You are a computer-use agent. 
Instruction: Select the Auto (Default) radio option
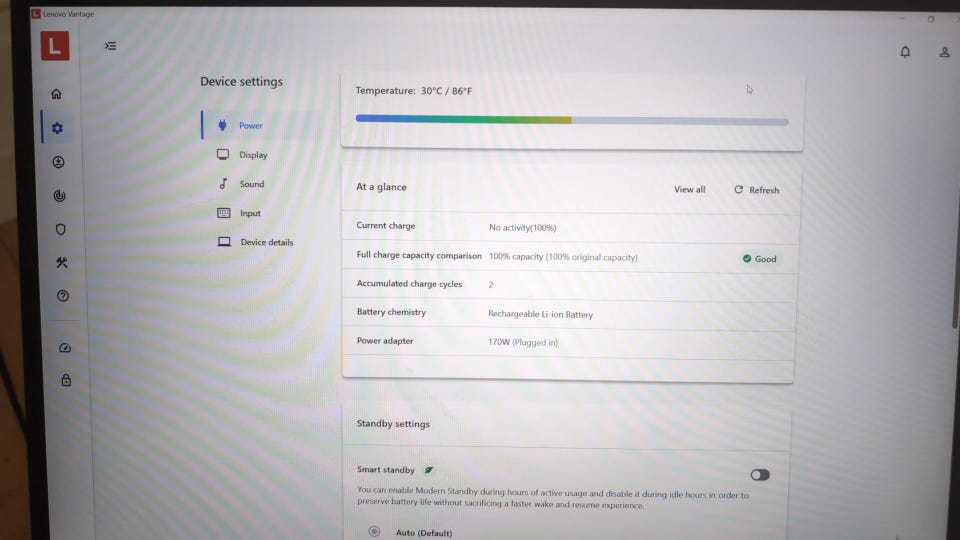click(x=374, y=531)
